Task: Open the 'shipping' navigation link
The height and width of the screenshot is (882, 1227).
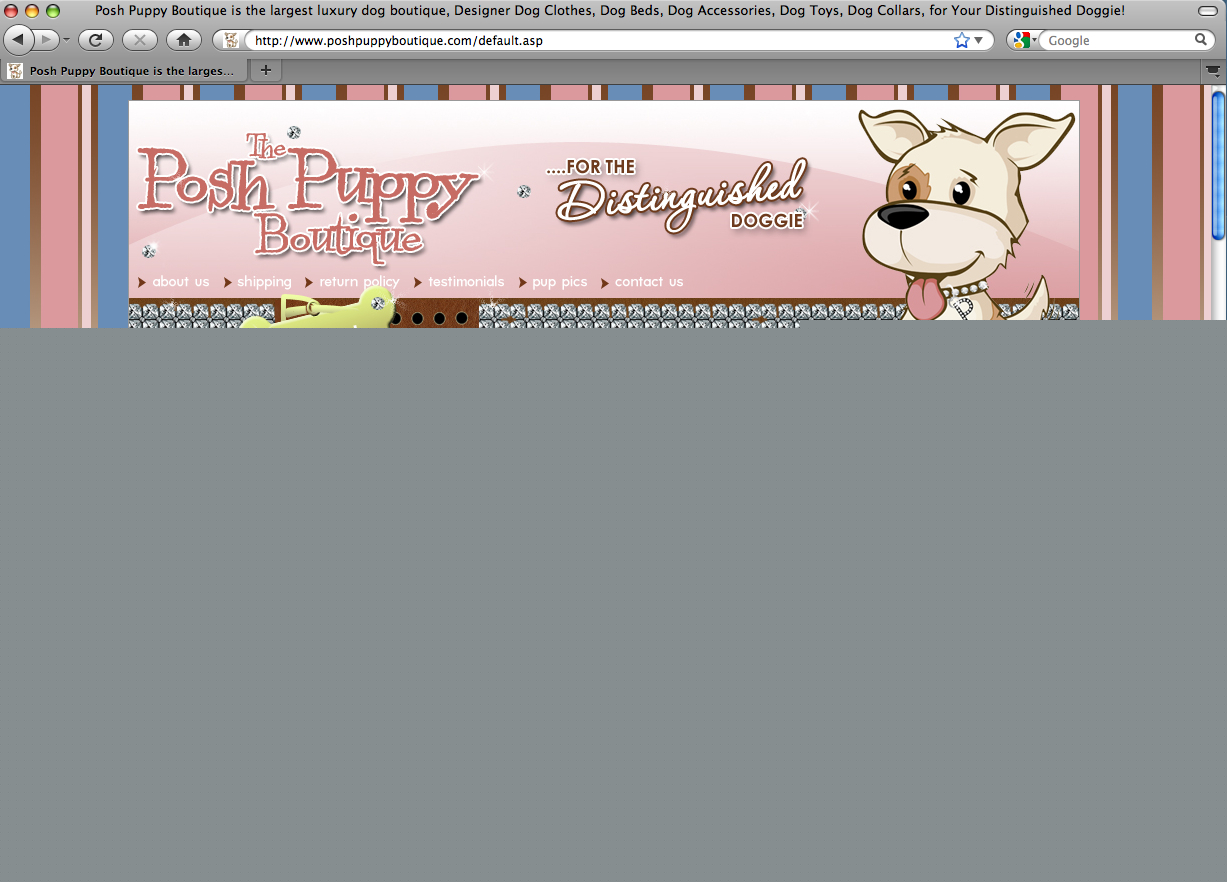Action: click(264, 282)
